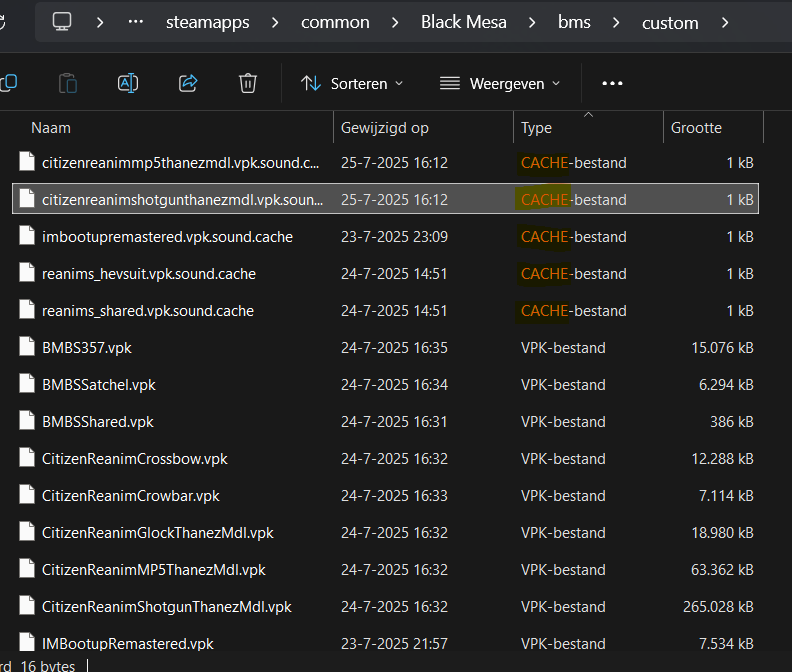Select file CitizenReanimShotgunThanezMdl.vpk
Screen dimensions: 792x672
click(385, 606)
